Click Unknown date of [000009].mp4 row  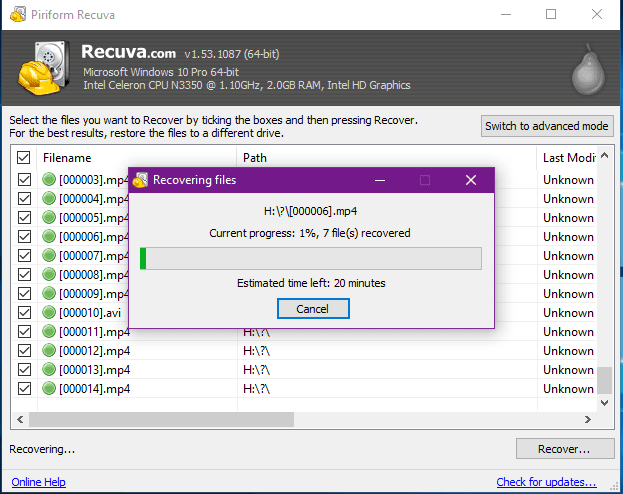568,294
